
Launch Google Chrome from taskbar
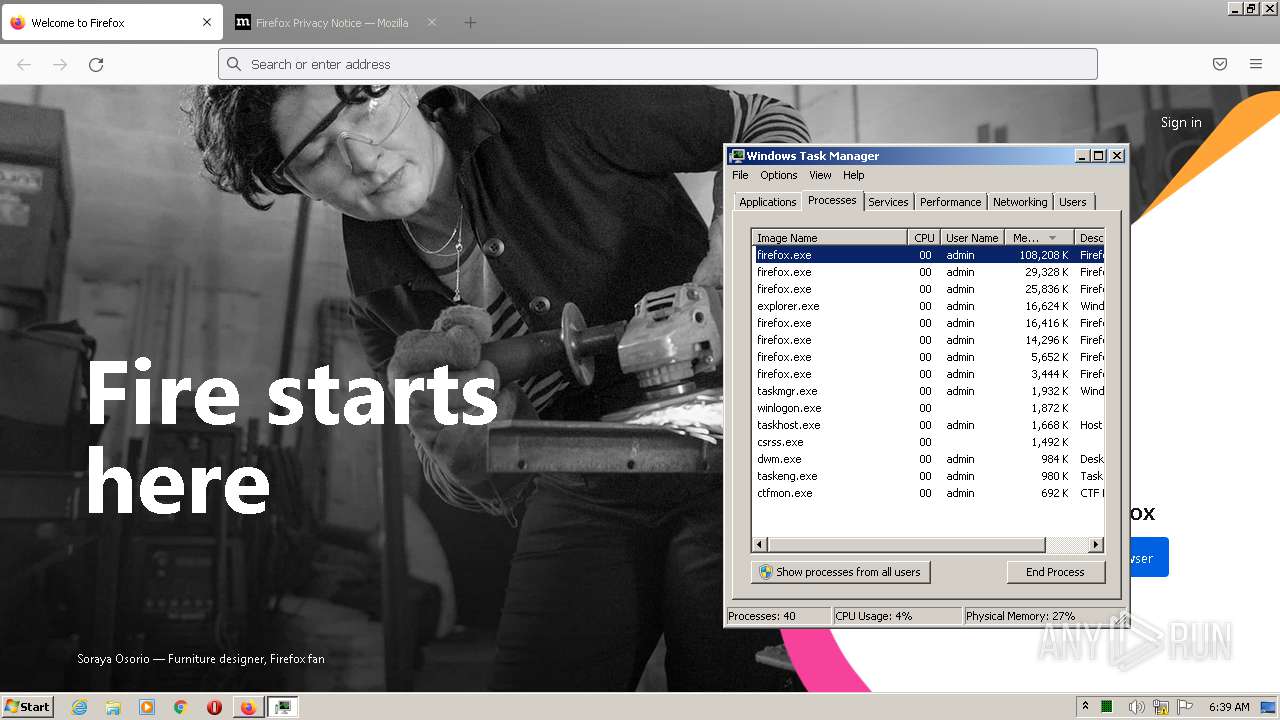pyautogui.click(x=180, y=707)
